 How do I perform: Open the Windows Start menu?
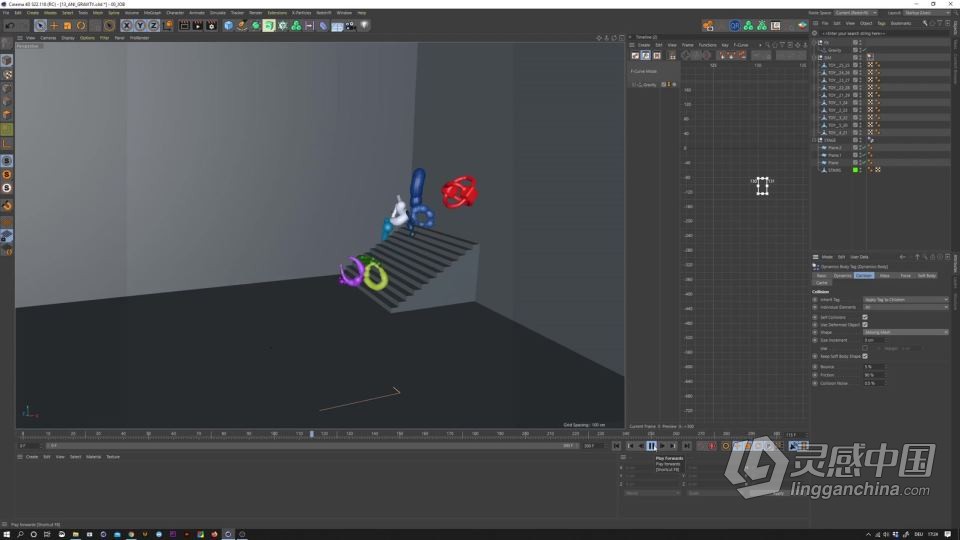[7, 534]
